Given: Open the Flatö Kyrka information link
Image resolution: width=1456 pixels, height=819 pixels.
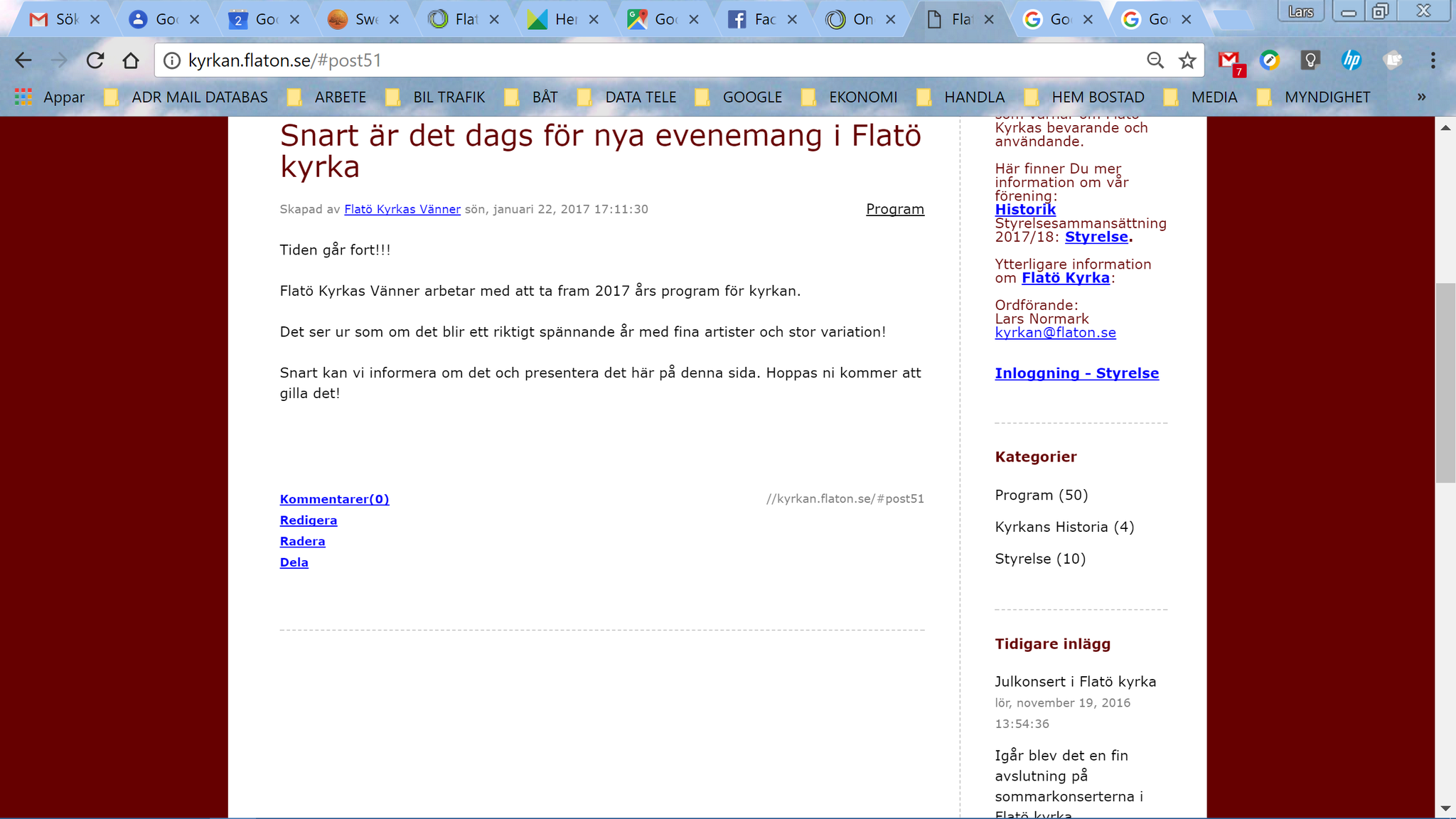Looking at the screenshot, I should (x=1066, y=278).
